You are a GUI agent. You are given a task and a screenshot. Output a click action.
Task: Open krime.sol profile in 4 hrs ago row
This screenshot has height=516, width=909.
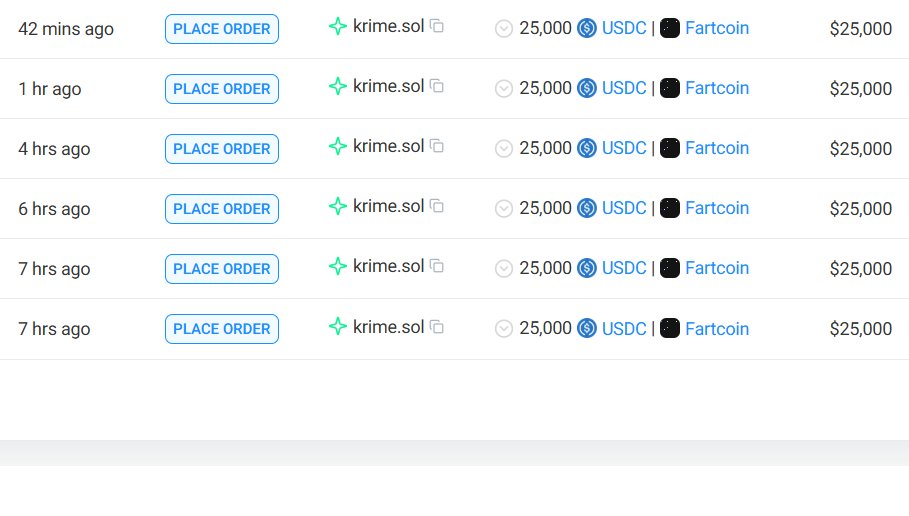(x=388, y=146)
